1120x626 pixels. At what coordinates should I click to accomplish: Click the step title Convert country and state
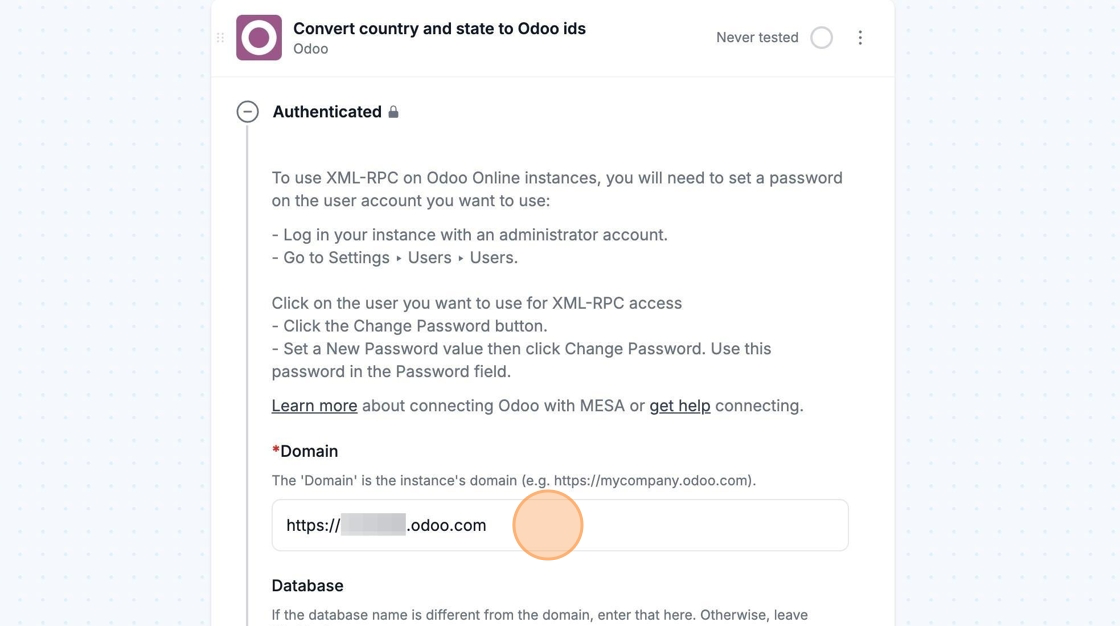tap(439, 29)
